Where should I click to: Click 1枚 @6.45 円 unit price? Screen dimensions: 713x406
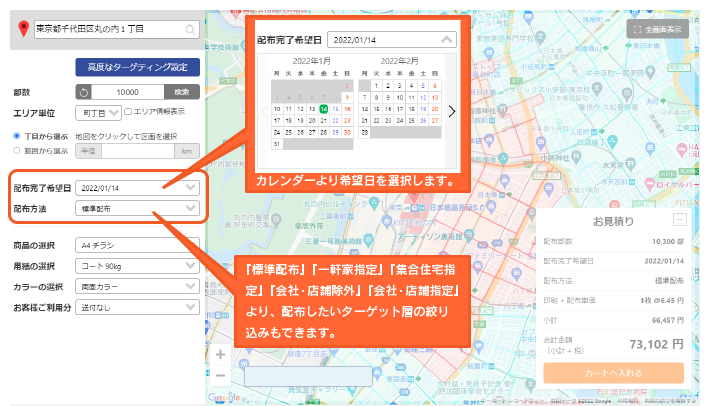point(662,301)
